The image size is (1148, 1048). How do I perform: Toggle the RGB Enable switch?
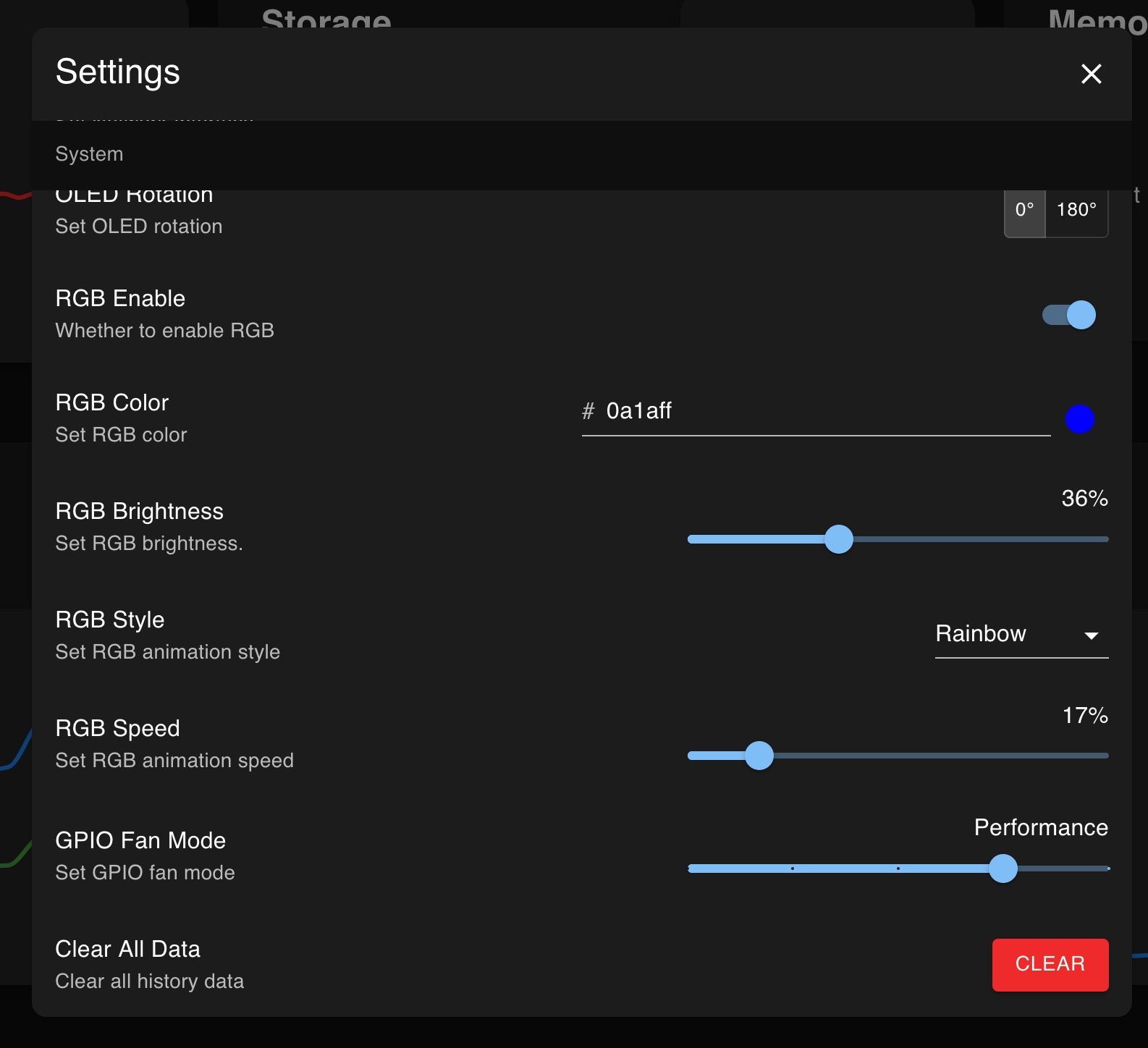pos(1069,315)
